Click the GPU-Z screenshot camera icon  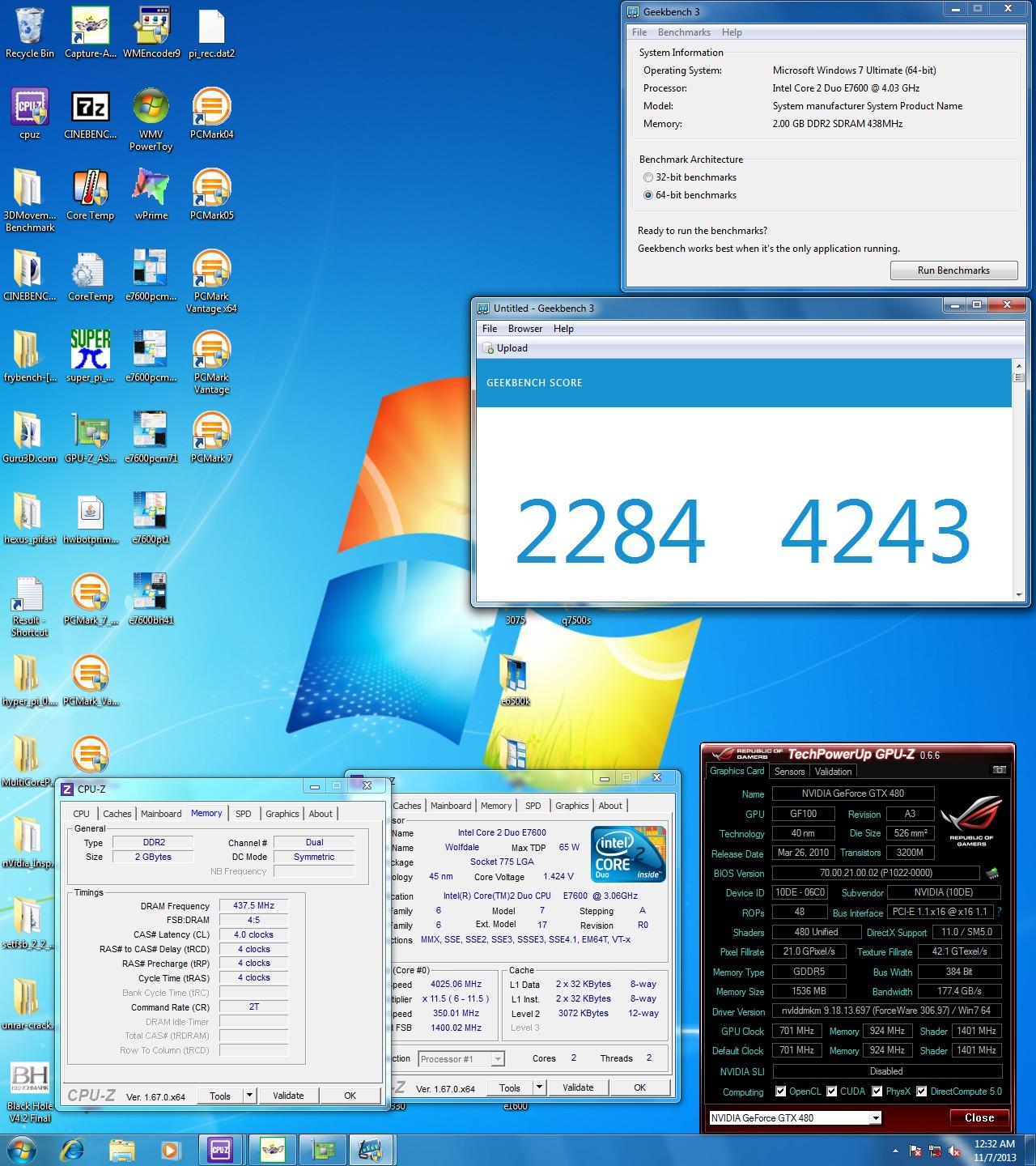point(1000,770)
